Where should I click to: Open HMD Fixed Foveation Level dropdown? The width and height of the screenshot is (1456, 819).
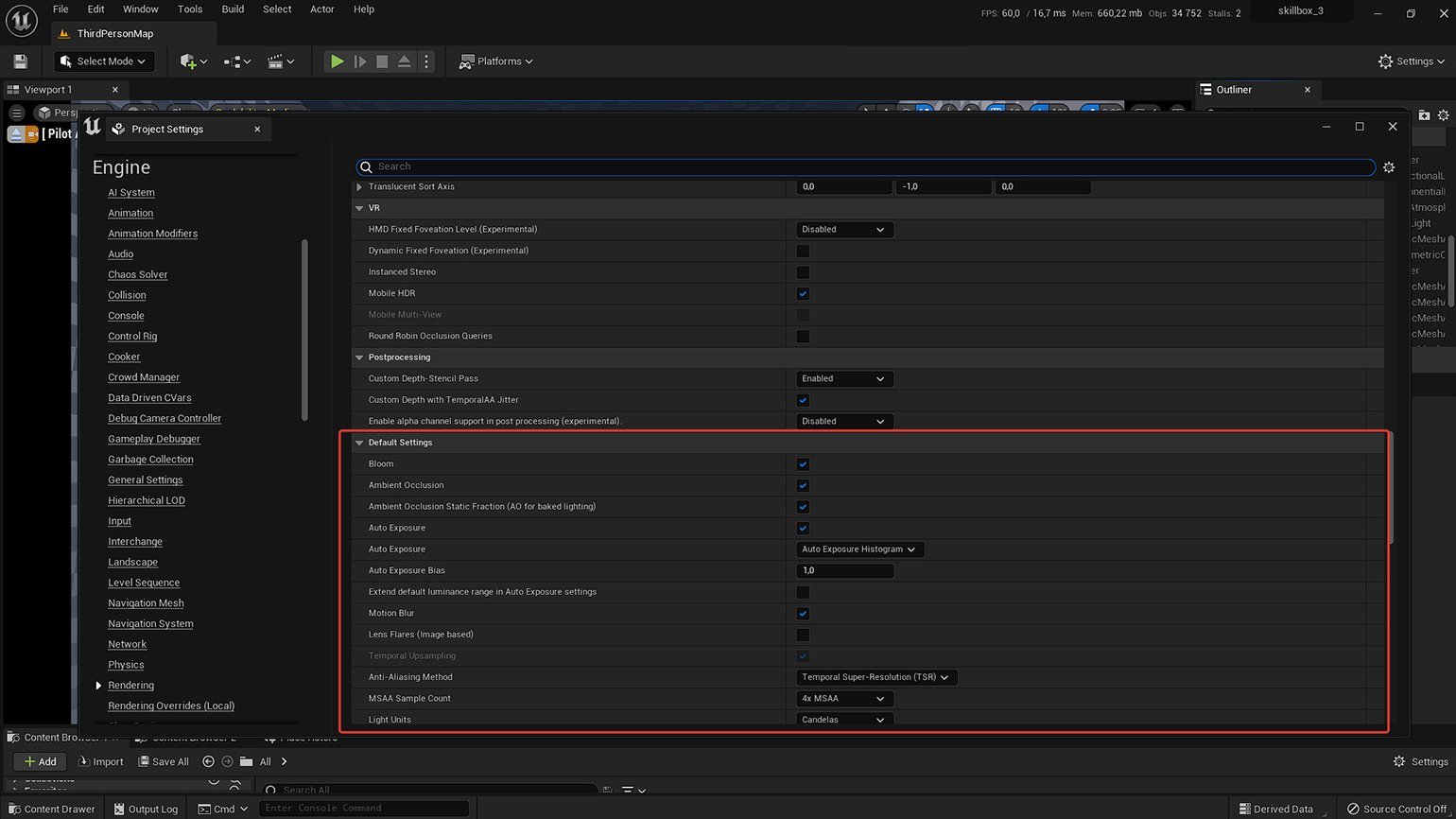(844, 230)
